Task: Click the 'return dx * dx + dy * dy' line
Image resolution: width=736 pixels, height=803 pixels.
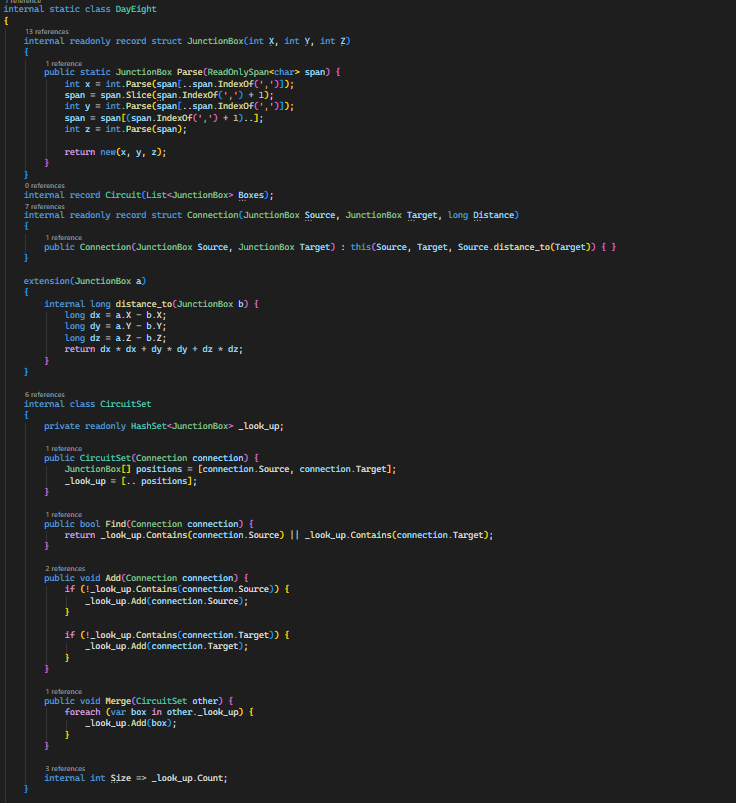Action: (154, 349)
